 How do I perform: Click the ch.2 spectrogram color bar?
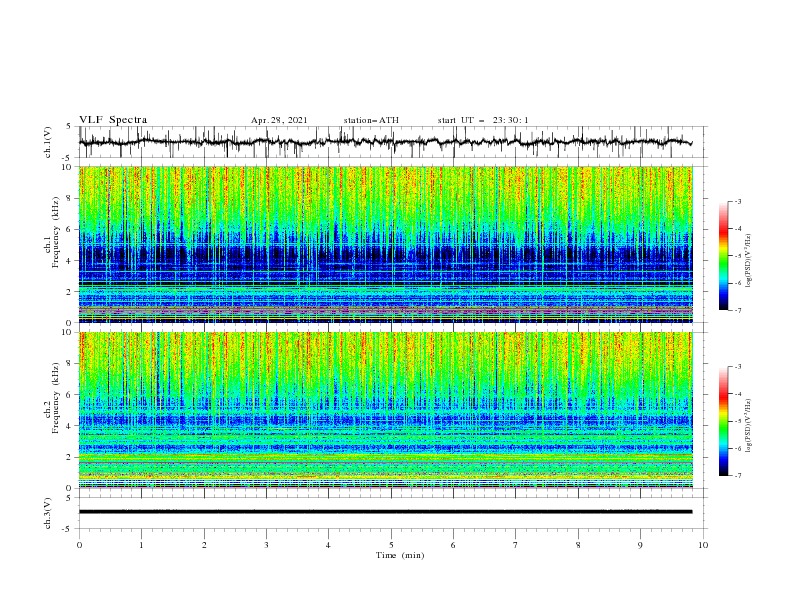tap(723, 421)
